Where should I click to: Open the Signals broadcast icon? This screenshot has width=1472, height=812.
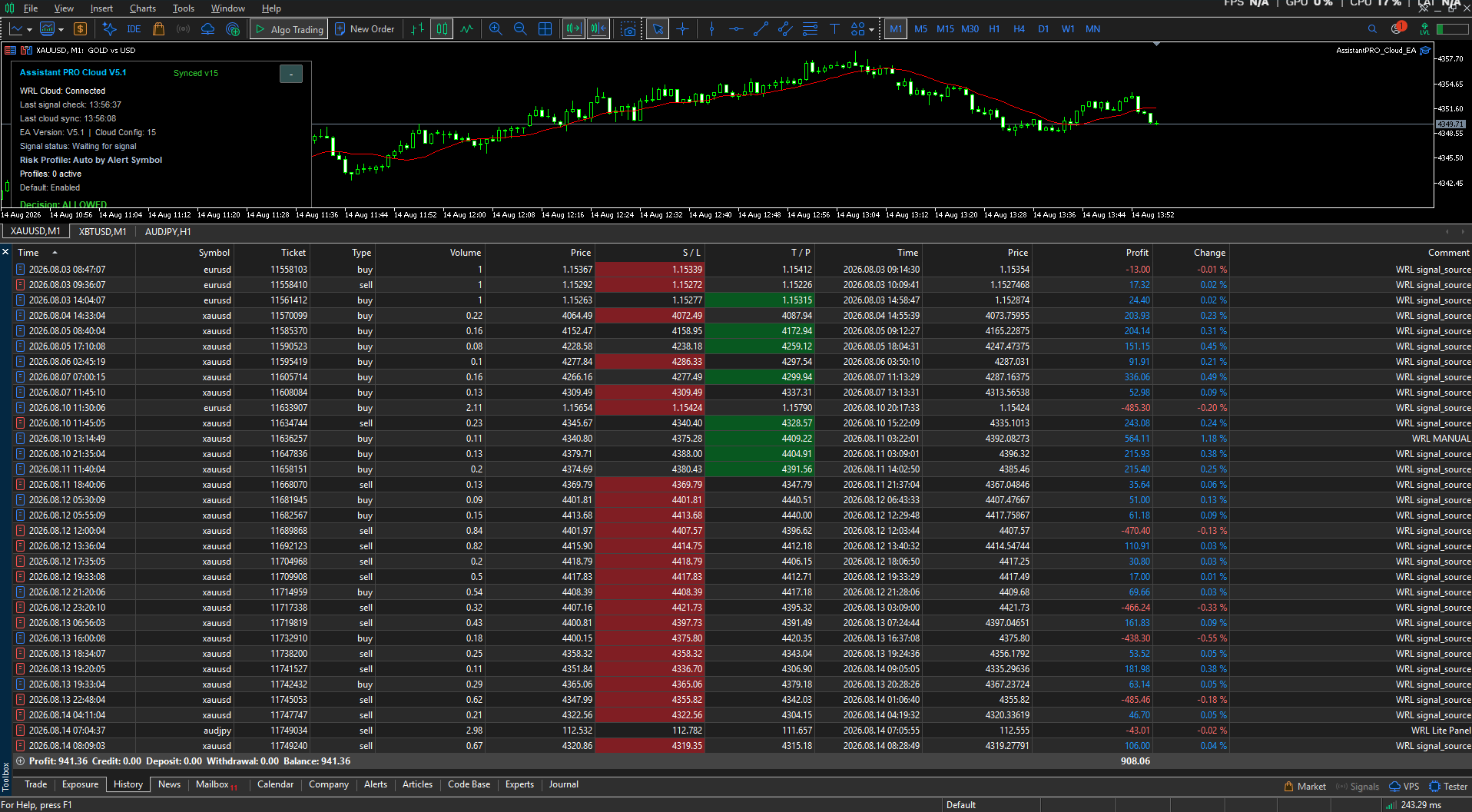[183, 29]
